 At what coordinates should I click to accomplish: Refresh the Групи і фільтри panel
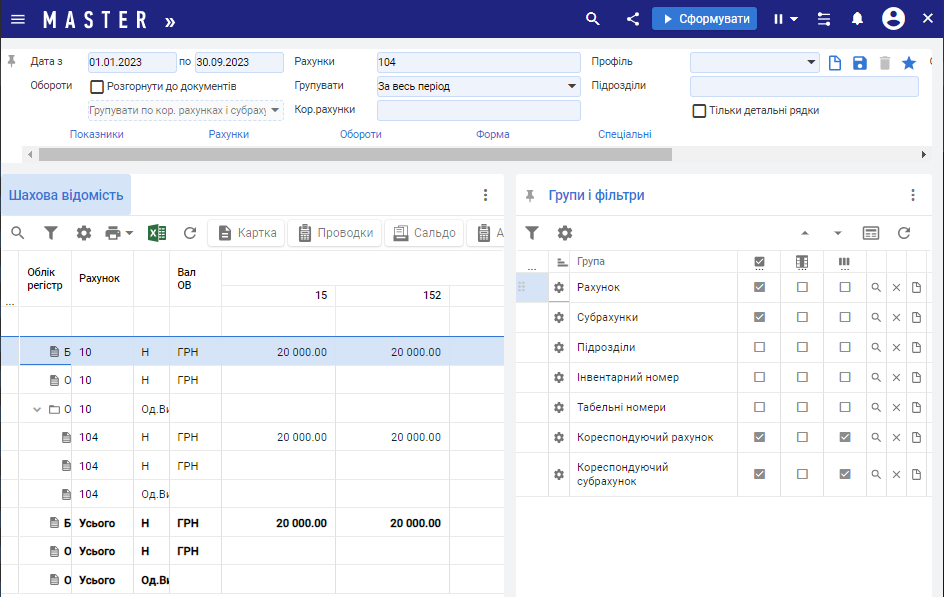point(904,233)
